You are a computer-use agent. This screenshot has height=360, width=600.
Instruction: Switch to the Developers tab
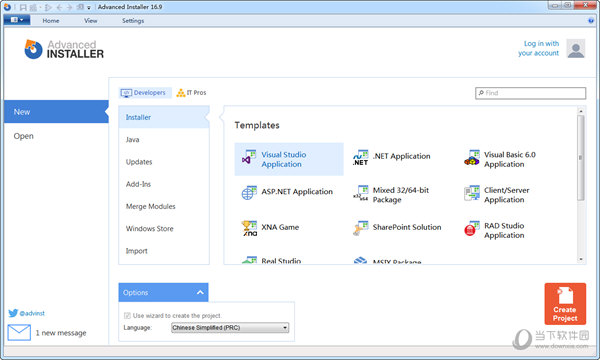[x=145, y=93]
